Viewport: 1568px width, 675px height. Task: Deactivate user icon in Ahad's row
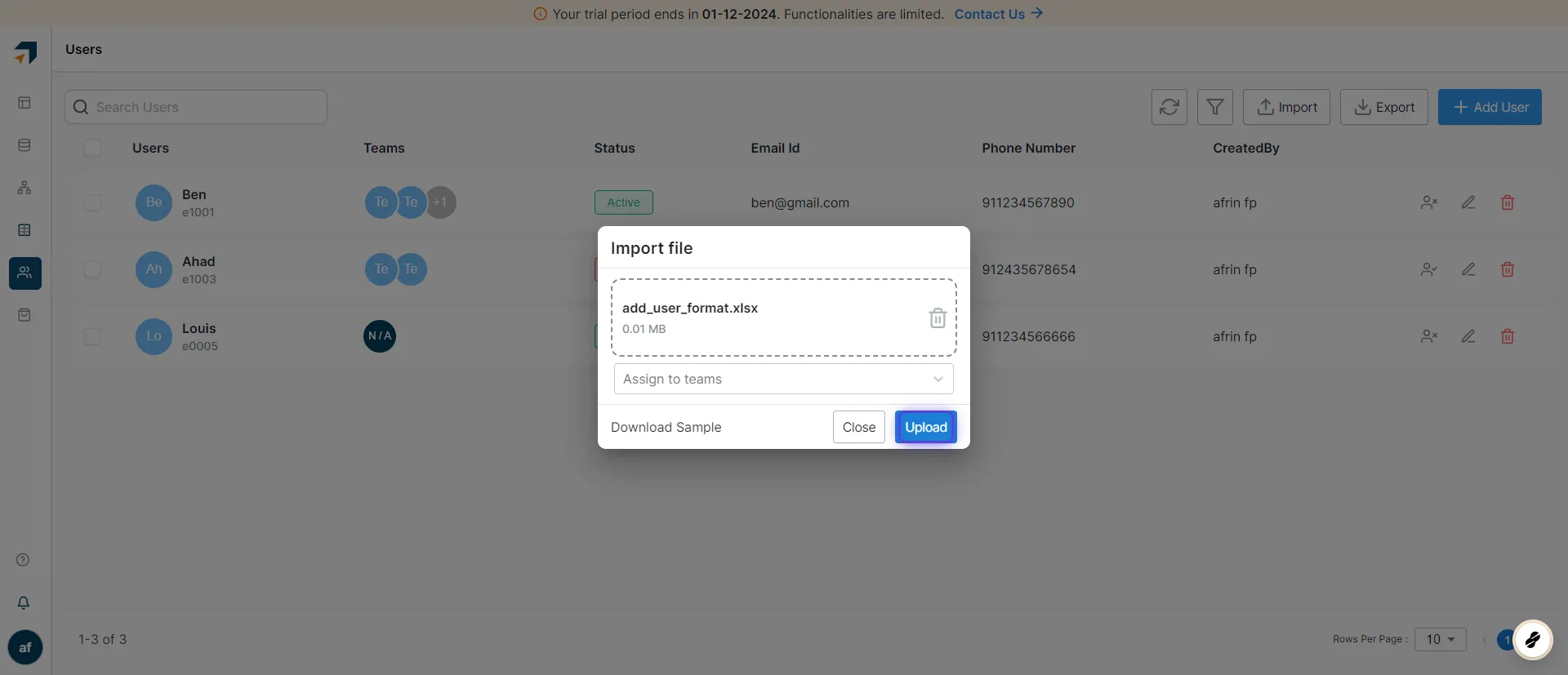click(1428, 269)
